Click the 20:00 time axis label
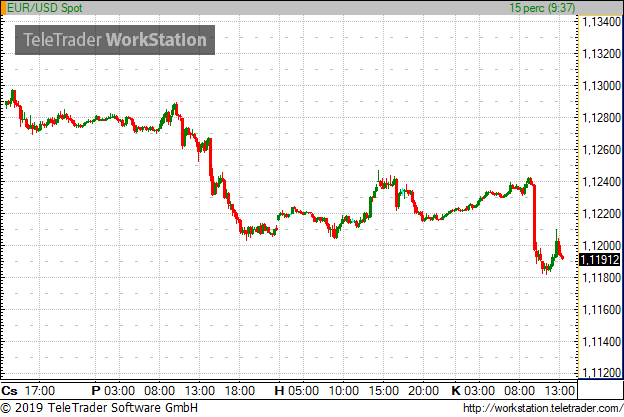 (423, 391)
